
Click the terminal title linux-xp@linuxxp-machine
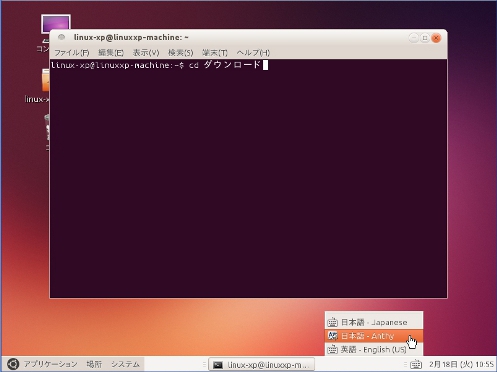[x=131, y=37]
